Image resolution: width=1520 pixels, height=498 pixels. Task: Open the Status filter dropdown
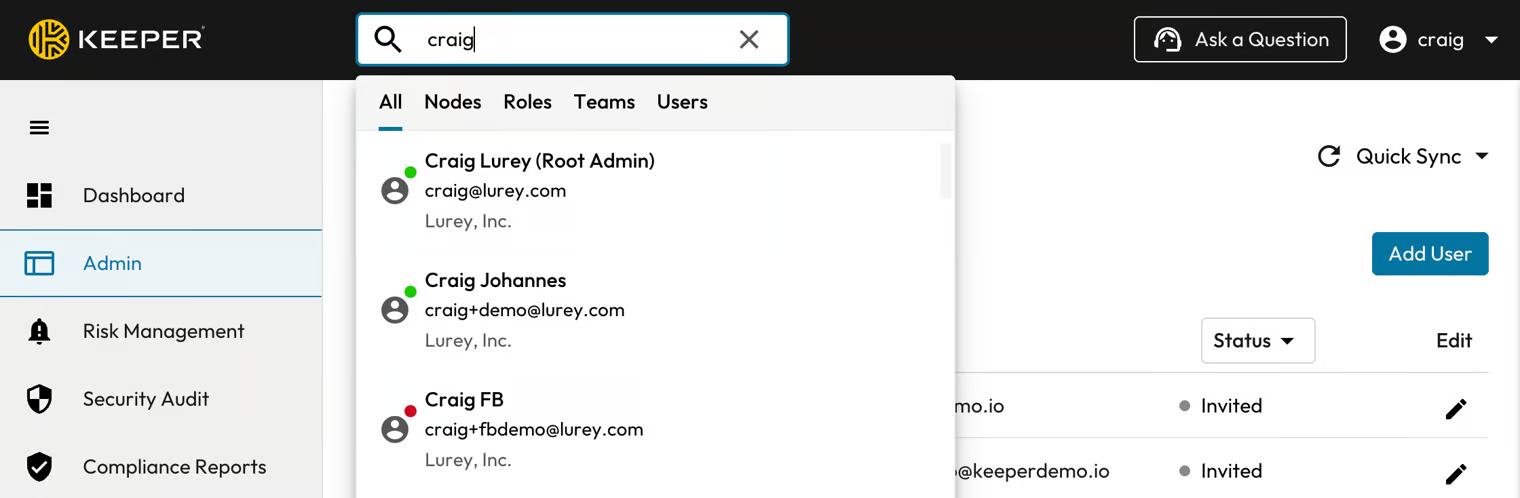point(1257,341)
